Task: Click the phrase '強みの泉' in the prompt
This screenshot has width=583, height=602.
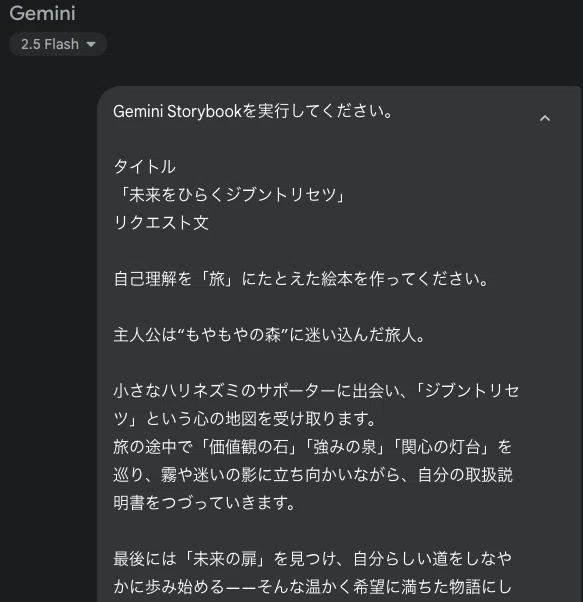Action: click(344, 447)
